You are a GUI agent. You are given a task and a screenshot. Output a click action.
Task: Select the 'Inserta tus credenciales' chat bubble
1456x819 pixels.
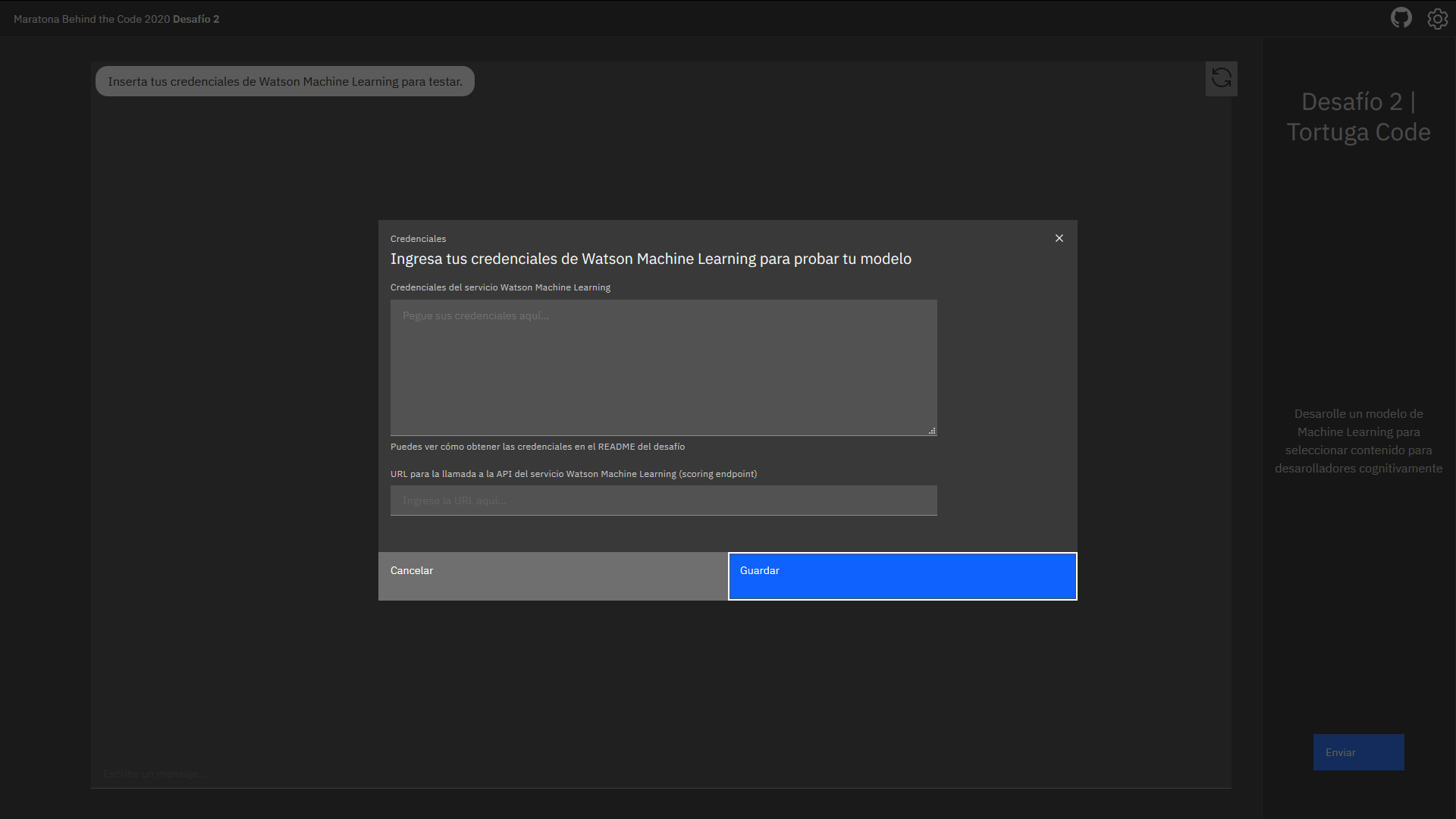click(x=284, y=81)
